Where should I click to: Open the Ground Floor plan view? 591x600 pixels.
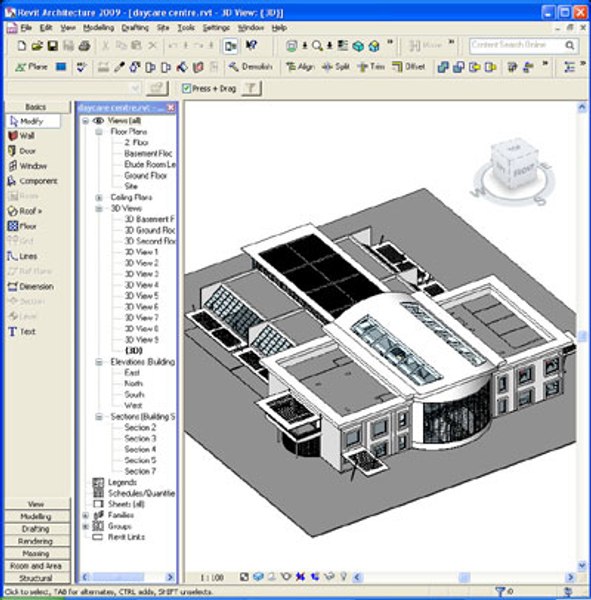[x=146, y=176]
